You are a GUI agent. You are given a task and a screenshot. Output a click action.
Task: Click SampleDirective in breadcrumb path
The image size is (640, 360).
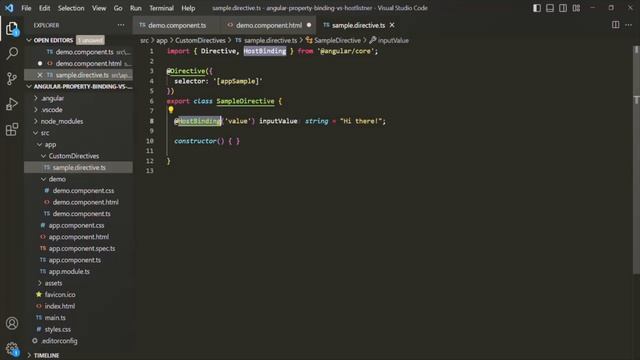point(337,40)
